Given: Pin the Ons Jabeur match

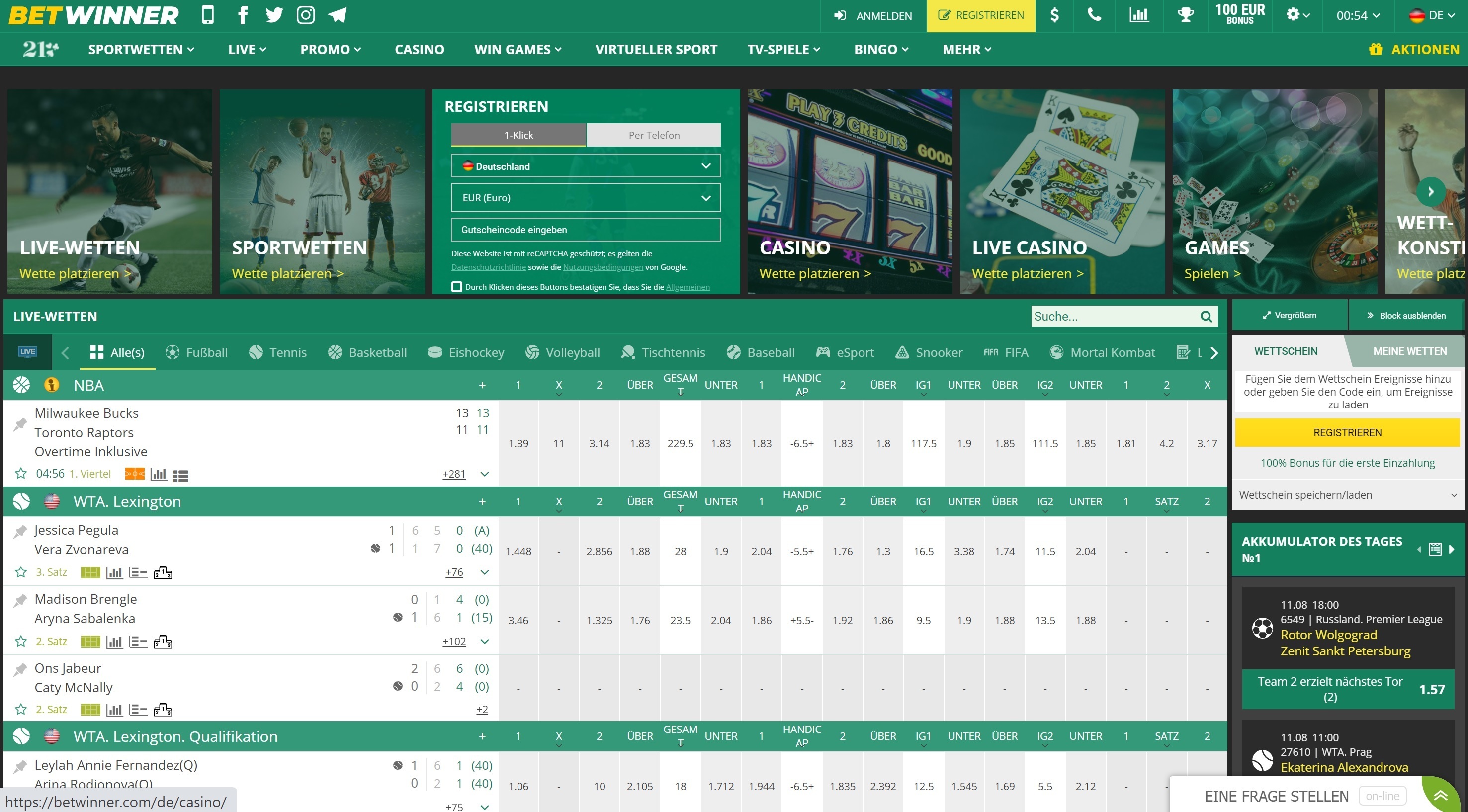Looking at the screenshot, I should [x=19, y=669].
